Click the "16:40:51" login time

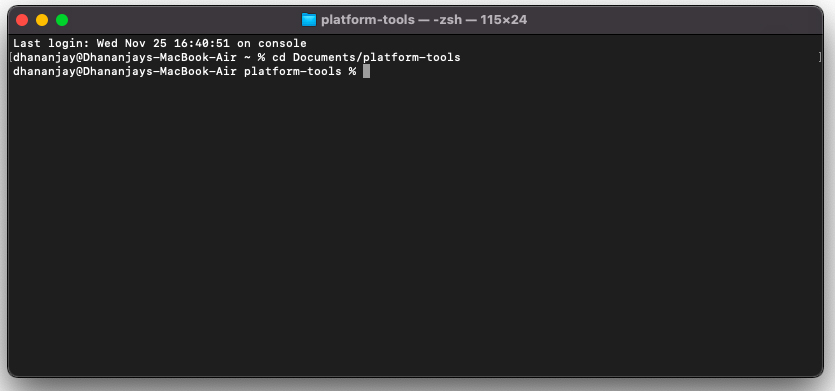[x=202, y=44]
